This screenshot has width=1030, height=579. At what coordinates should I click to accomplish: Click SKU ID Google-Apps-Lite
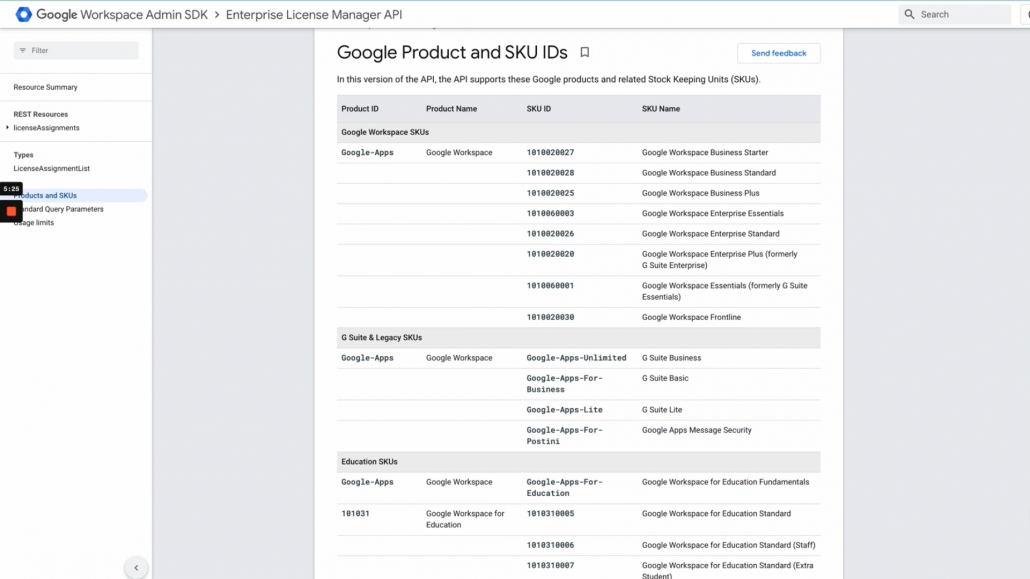pyautogui.click(x=564, y=410)
